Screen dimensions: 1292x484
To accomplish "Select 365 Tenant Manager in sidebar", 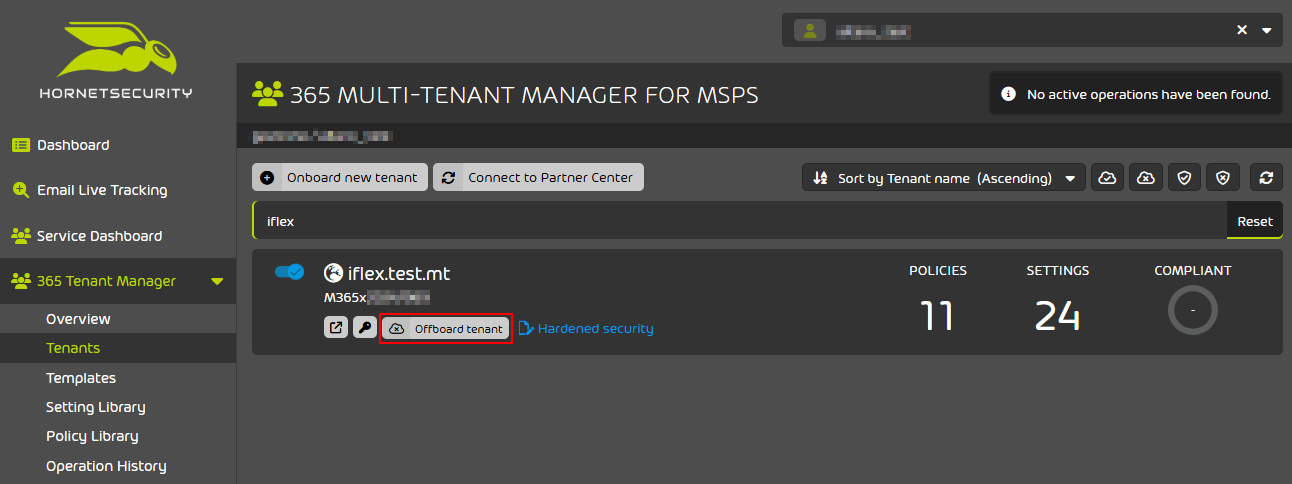I will [x=106, y=281].
